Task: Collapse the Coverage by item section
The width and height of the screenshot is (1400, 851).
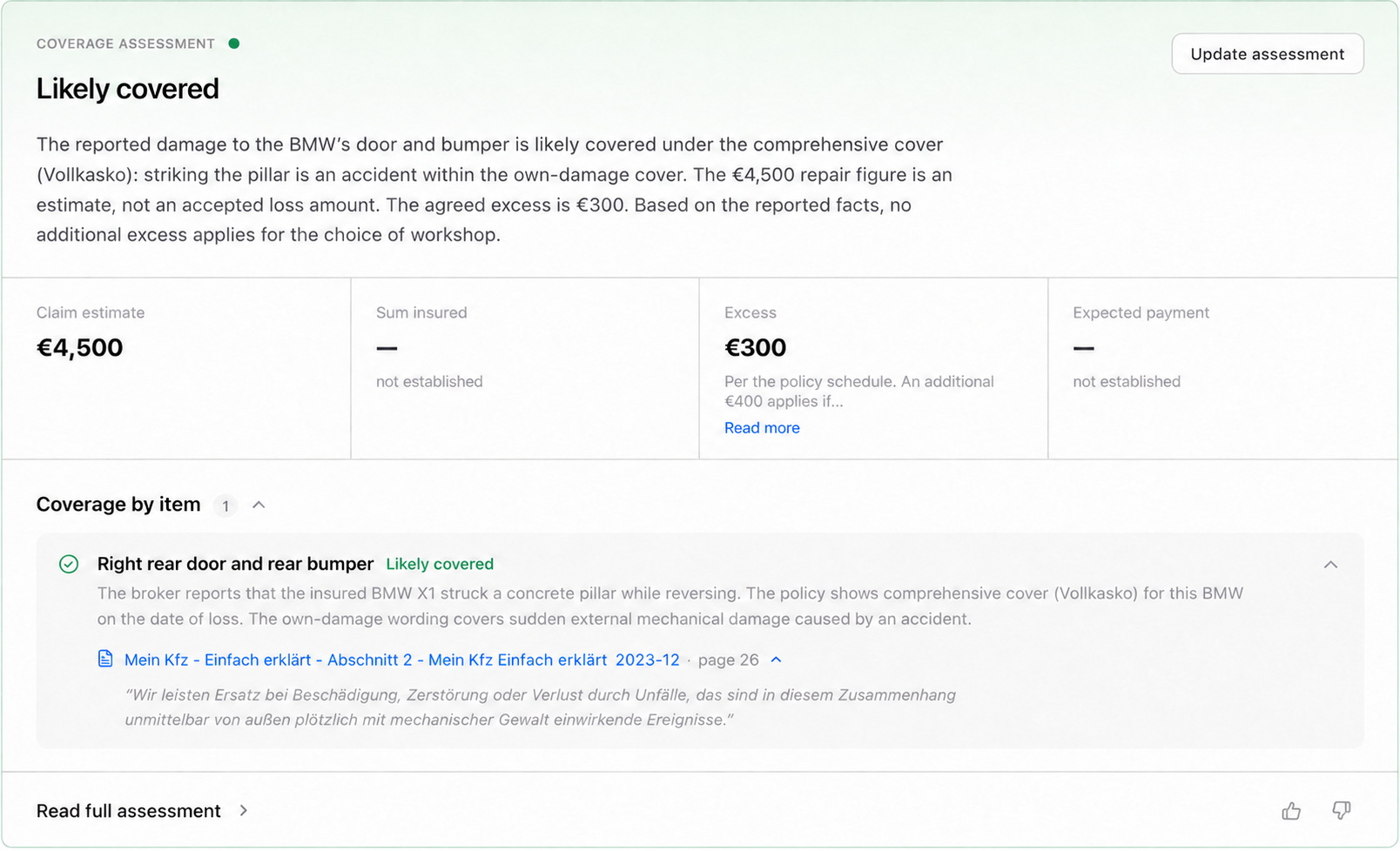Action: [259, 506]
